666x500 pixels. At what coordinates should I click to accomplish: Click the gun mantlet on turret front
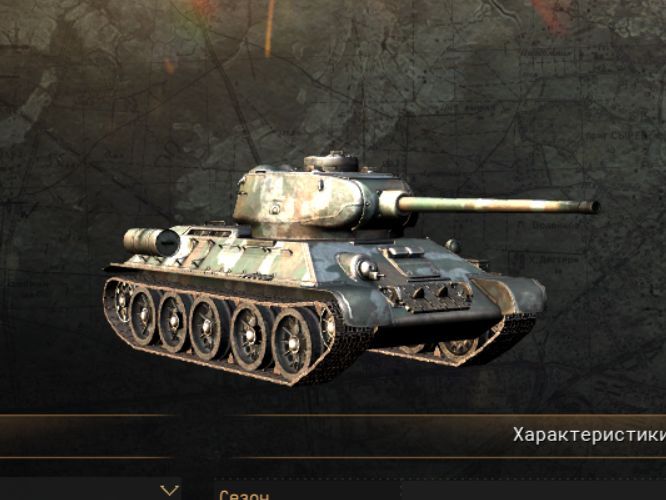coord(387,206)
